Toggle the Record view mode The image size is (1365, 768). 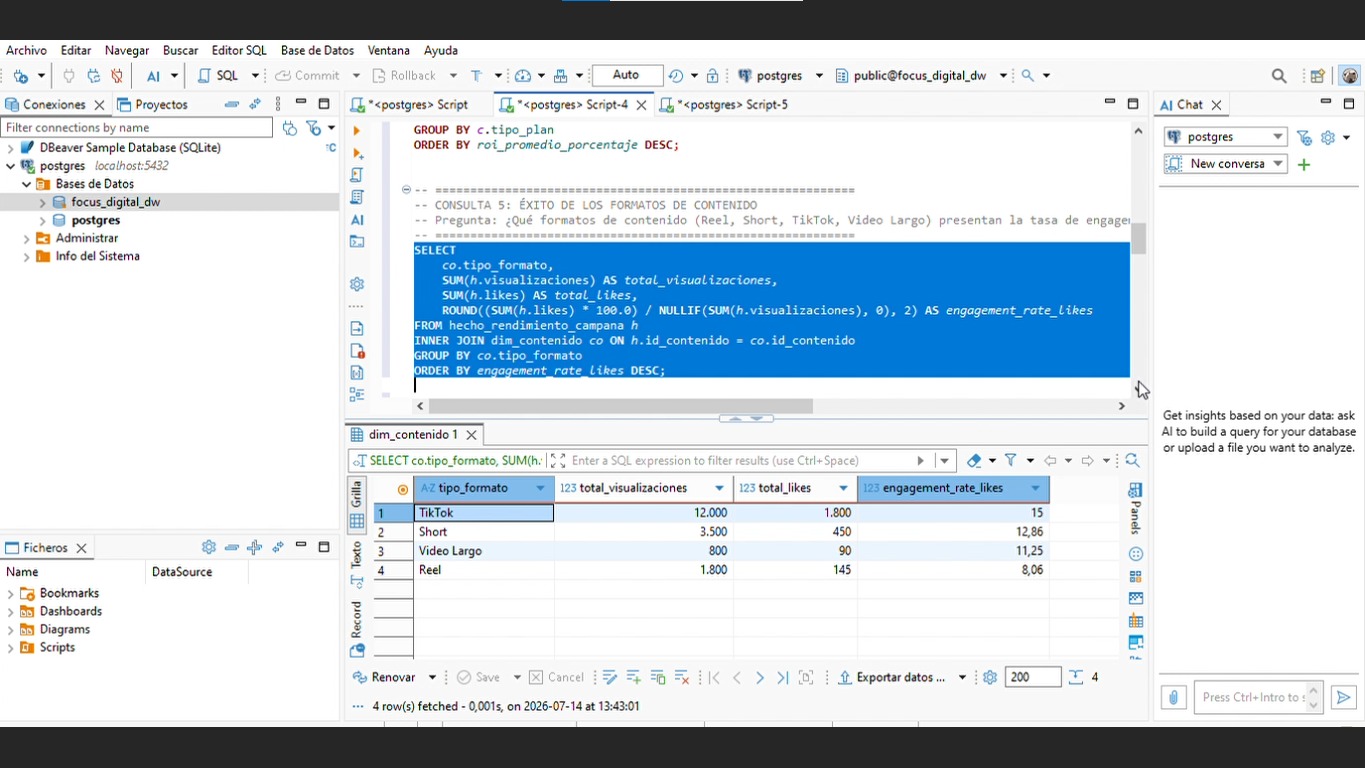pos(357,629)
